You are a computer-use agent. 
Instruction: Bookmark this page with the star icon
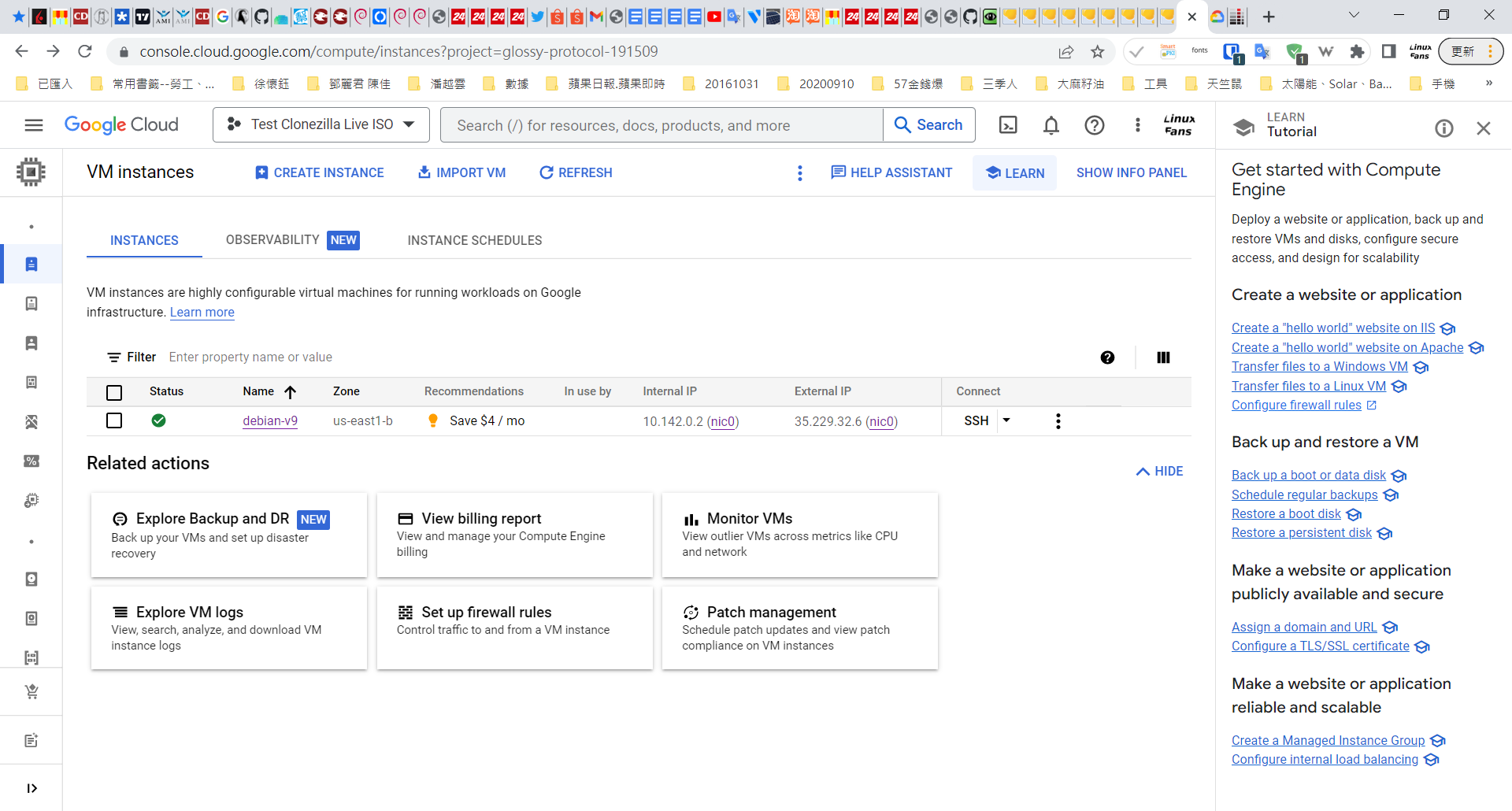click(1097, 52)
